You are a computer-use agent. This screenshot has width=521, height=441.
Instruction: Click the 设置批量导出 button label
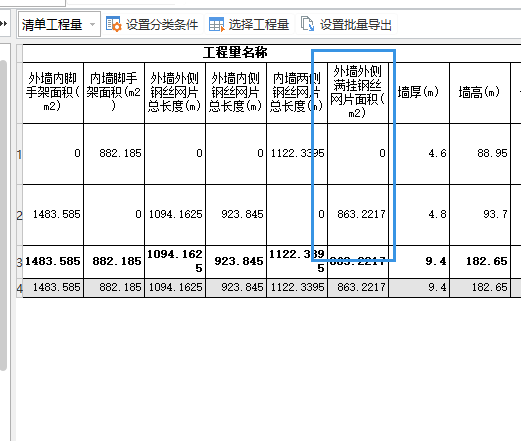tap(356, 25)
